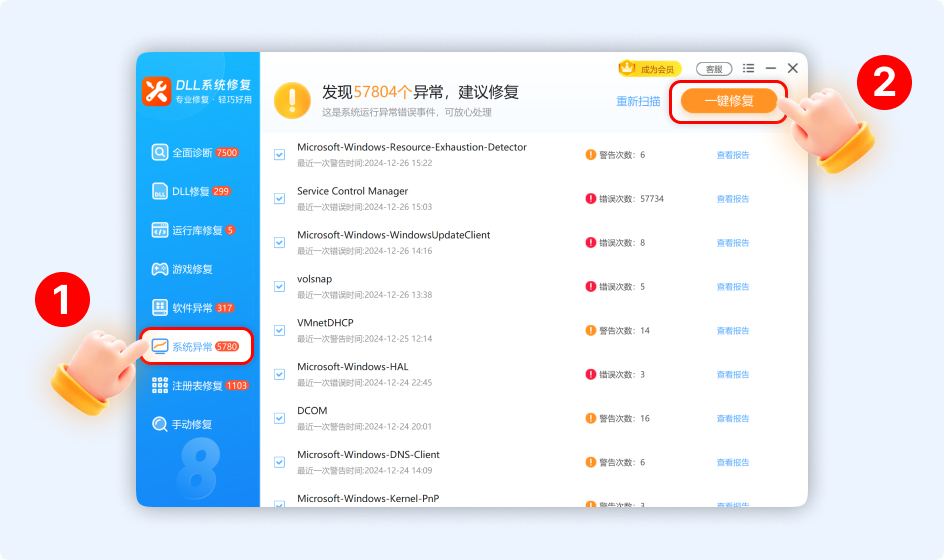944x560 pixels.
Task: Toggle the Microsoft-Windows-WindowsUpdateClient checkbox
Action: pyautogui.click(x=279, y=243)
